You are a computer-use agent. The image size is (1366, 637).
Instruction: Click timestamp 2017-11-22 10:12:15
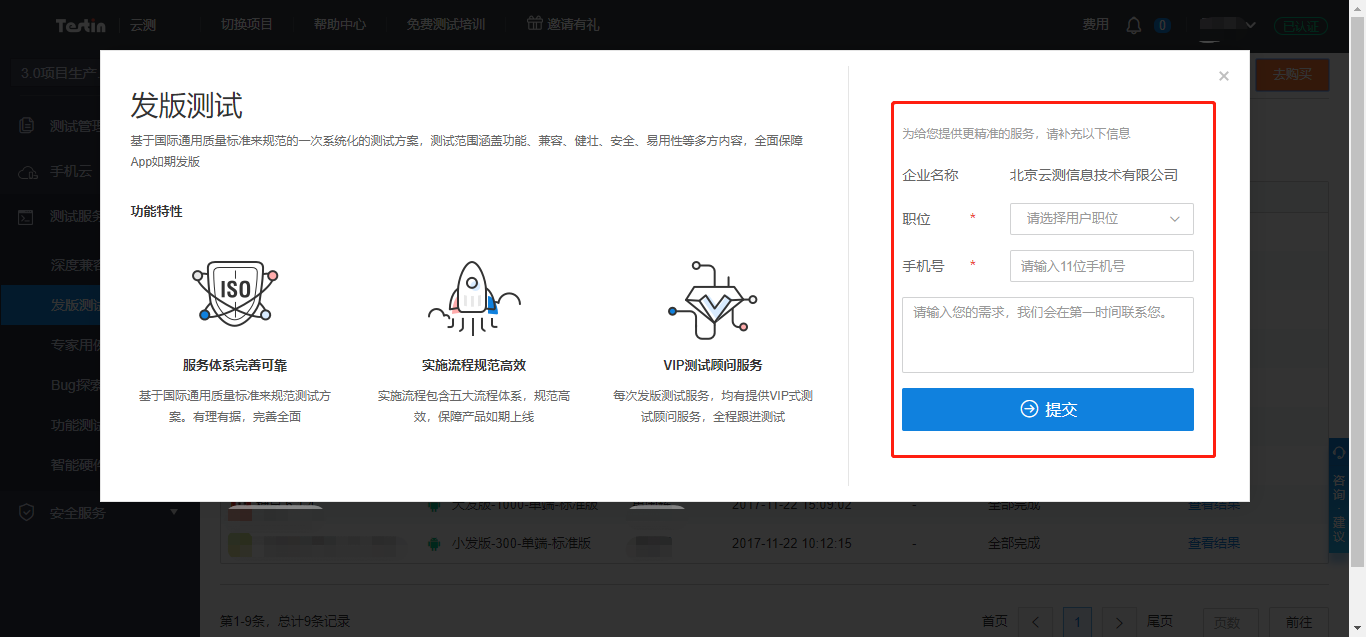(792, 543)
